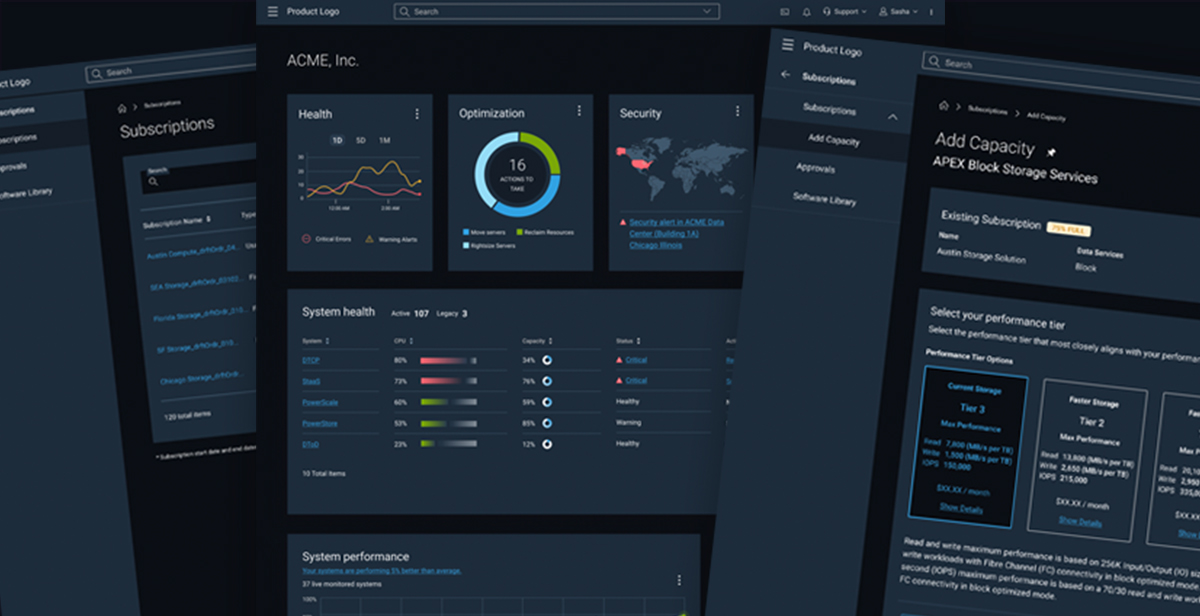Open the PowerScale system link
The image size is (1200, 616).
point(318,402)
